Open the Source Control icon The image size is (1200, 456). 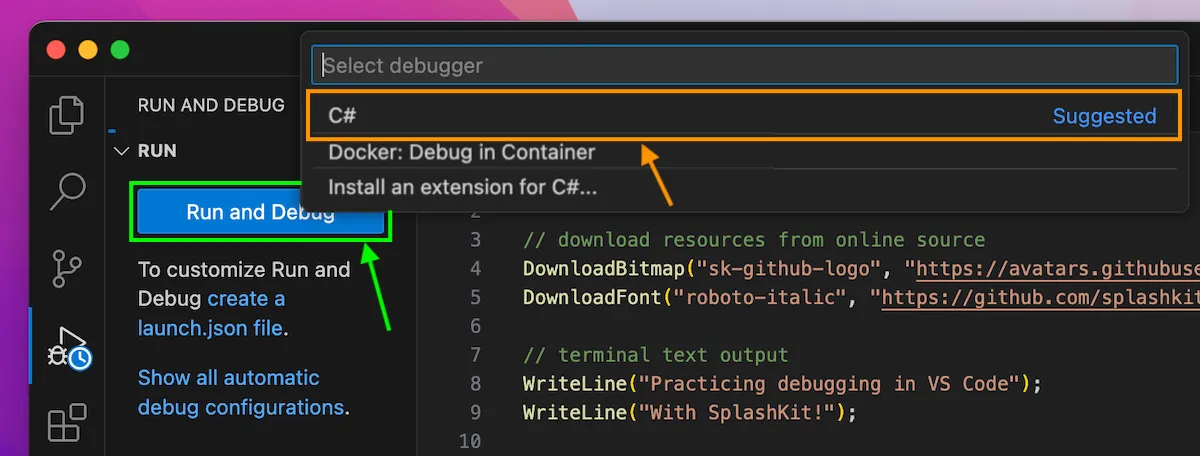(67, 267)
